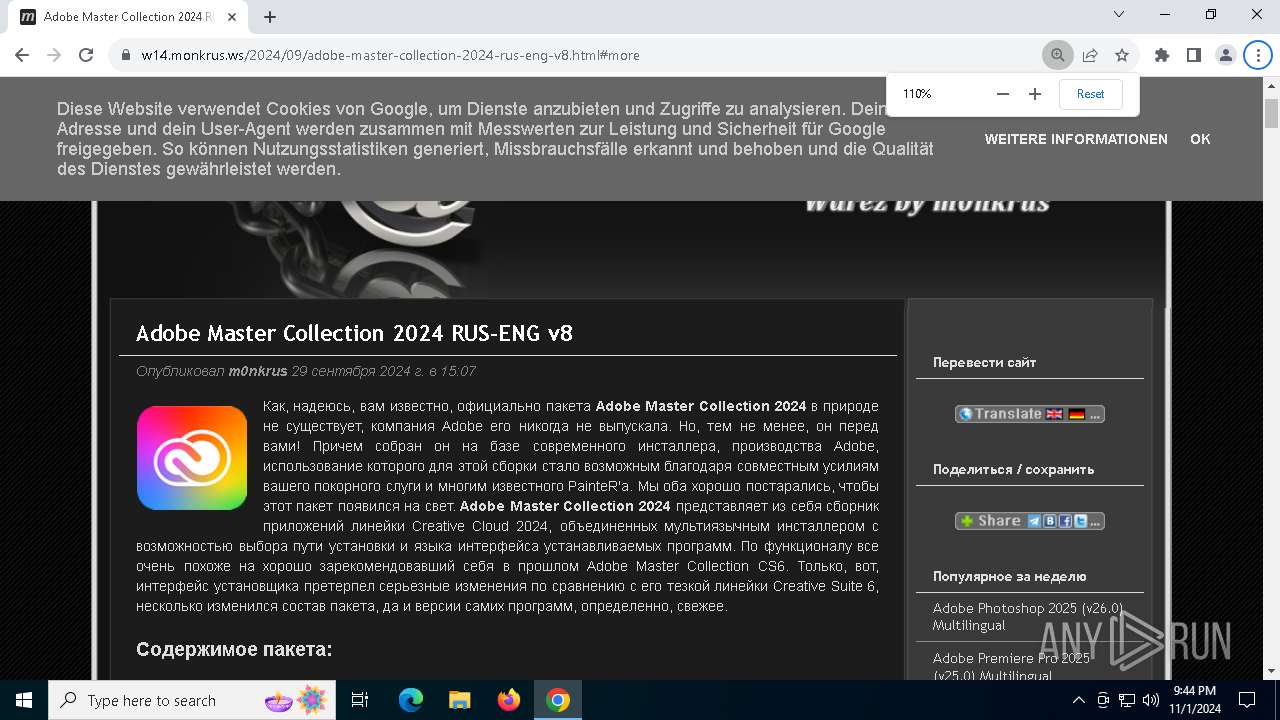The height and width of the screenshot is (720, 1280).
Task: Accept cookies with OK
Action: (1200, 139)
